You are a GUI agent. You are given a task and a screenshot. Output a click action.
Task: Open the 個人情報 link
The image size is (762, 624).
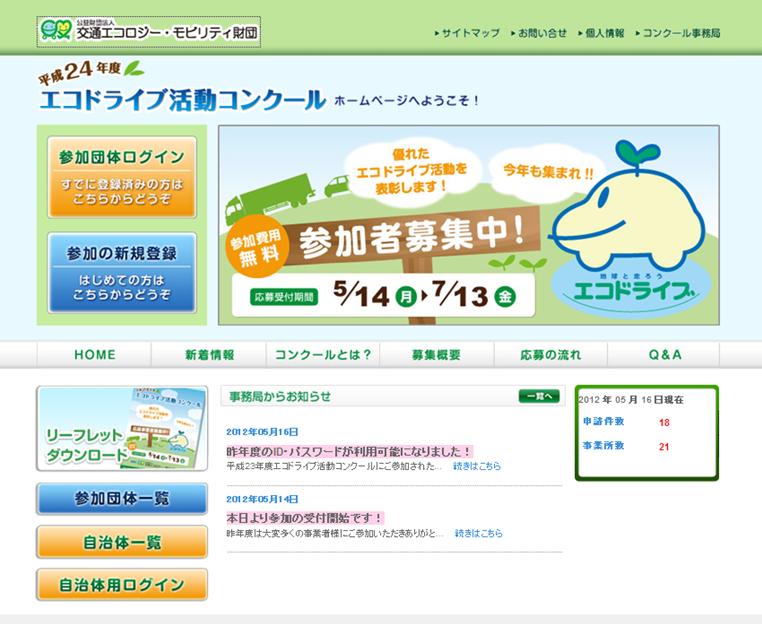[601, 33]
